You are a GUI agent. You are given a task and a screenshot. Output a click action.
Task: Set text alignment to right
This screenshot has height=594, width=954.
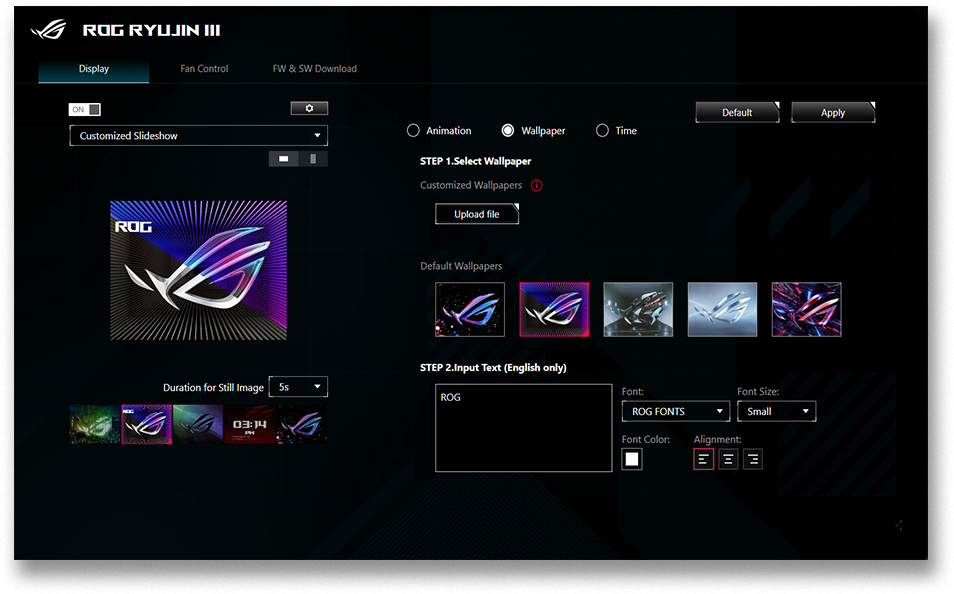point(753,459)
